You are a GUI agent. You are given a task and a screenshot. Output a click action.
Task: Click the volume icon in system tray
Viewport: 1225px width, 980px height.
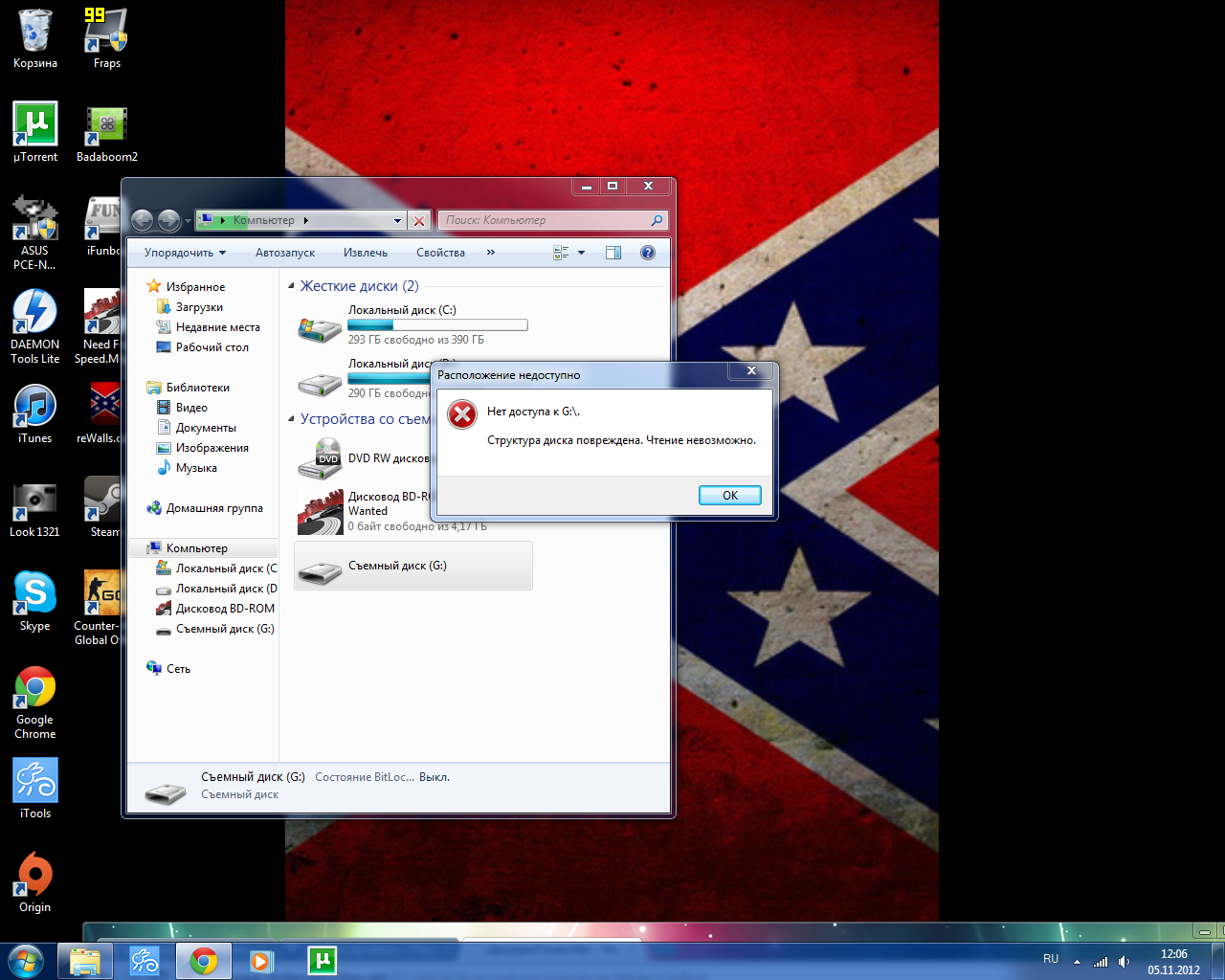[1124, 961]
